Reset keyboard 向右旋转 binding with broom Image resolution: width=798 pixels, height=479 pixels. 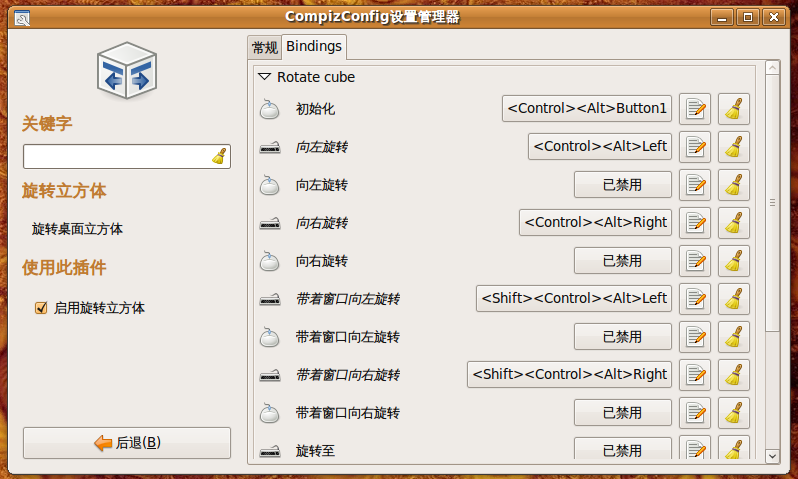tap(733, 222)
